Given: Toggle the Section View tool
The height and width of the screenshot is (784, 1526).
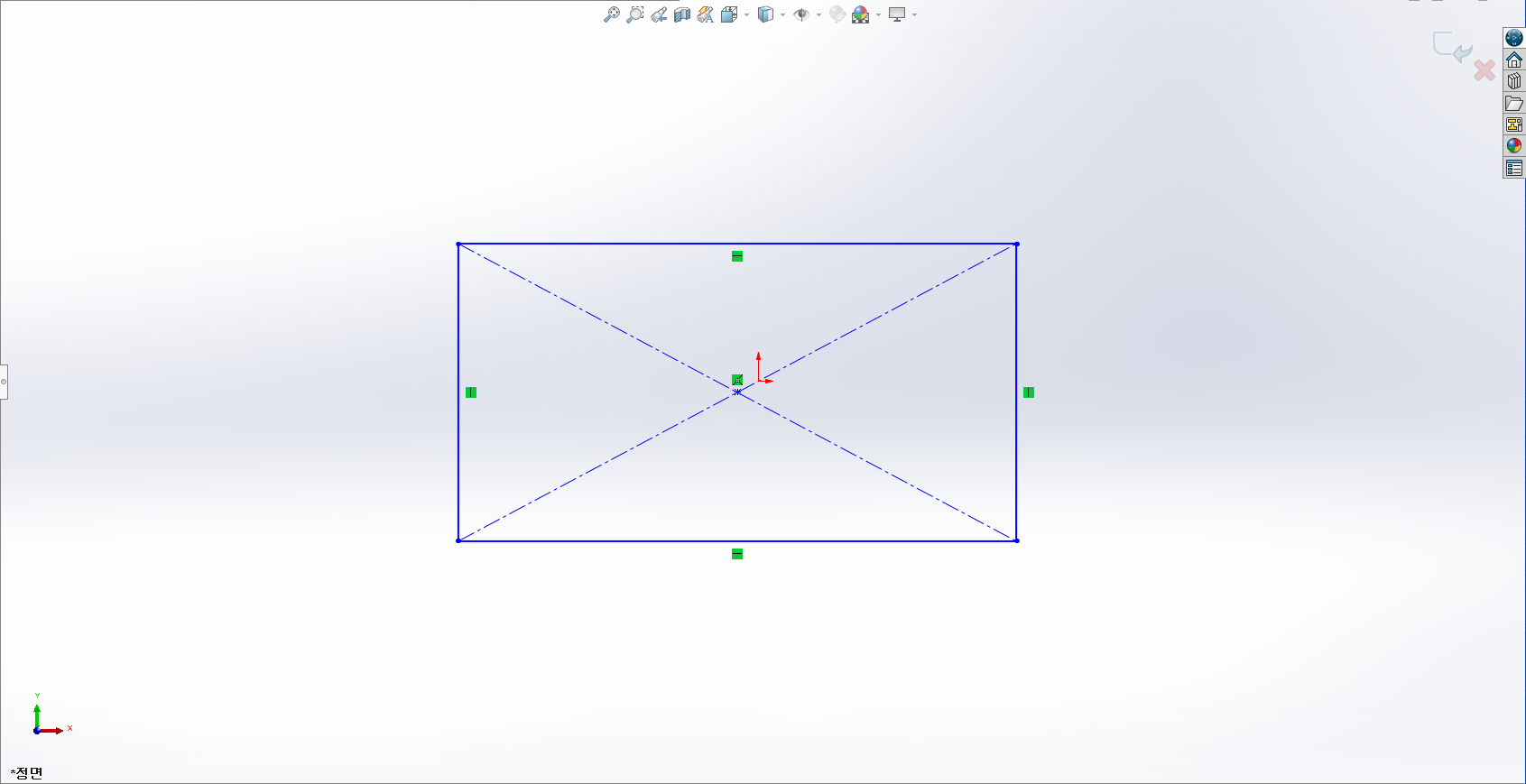Looking at the screenshot, I should coord(682,14).
